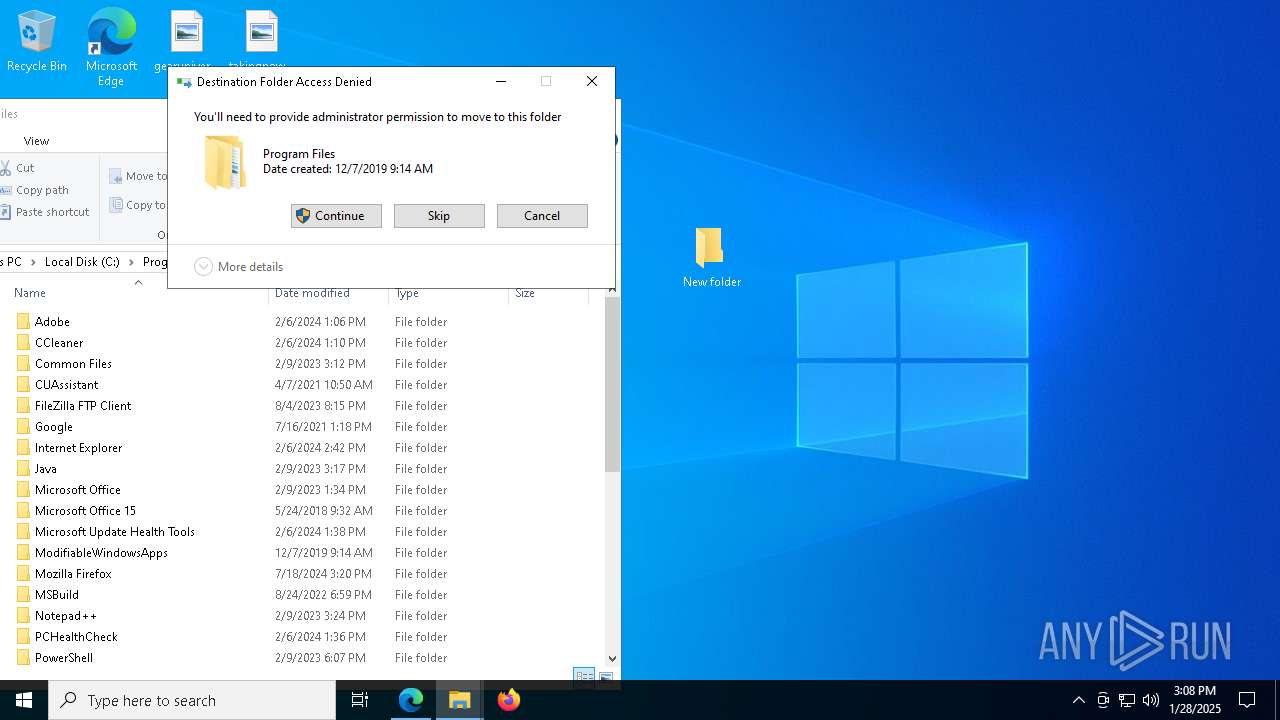1280x720 pixels.
Task: Select the CUAssistant folder icon
Action: click(x=23, y=385)
